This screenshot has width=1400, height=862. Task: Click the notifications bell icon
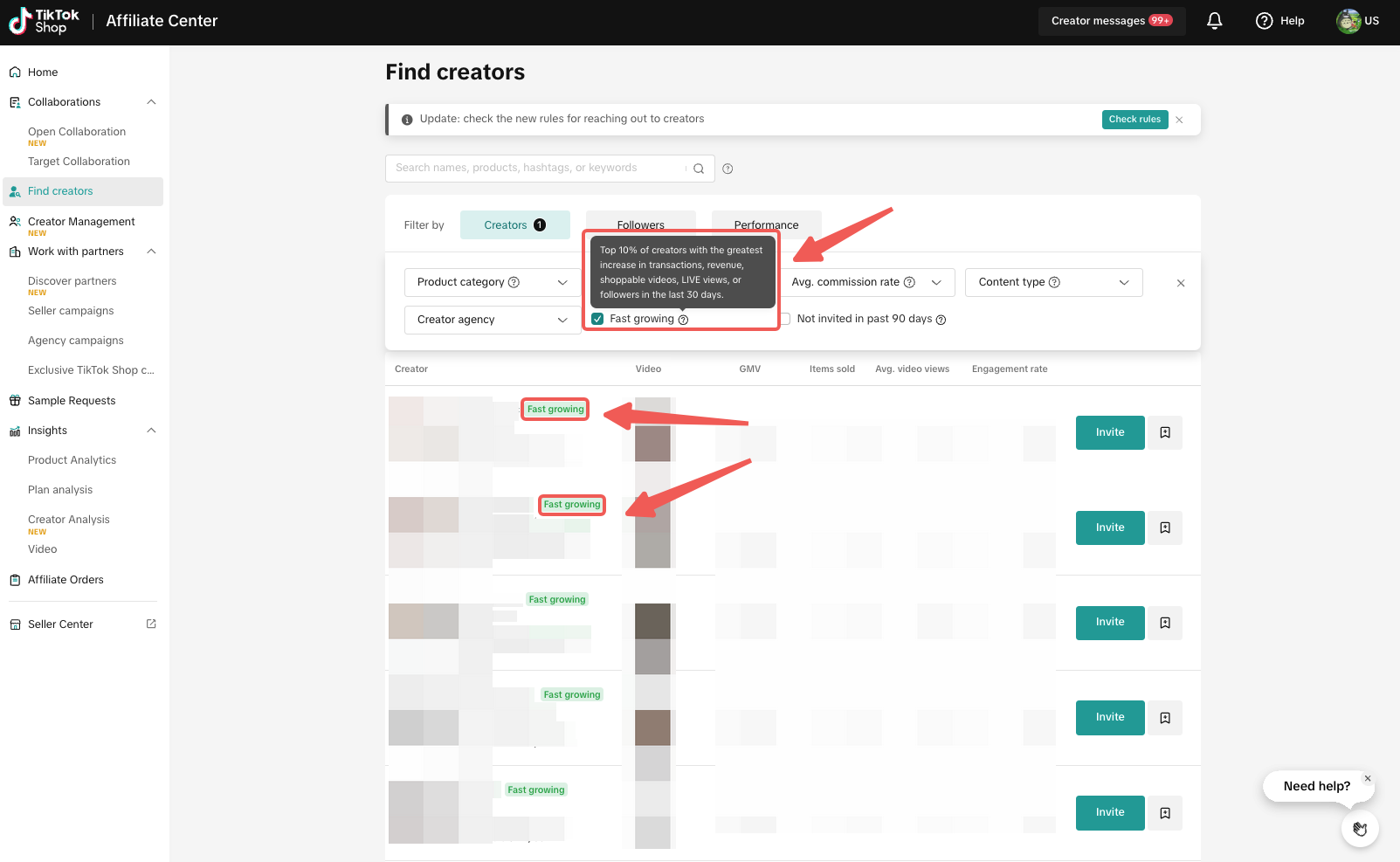[1214, 21]
